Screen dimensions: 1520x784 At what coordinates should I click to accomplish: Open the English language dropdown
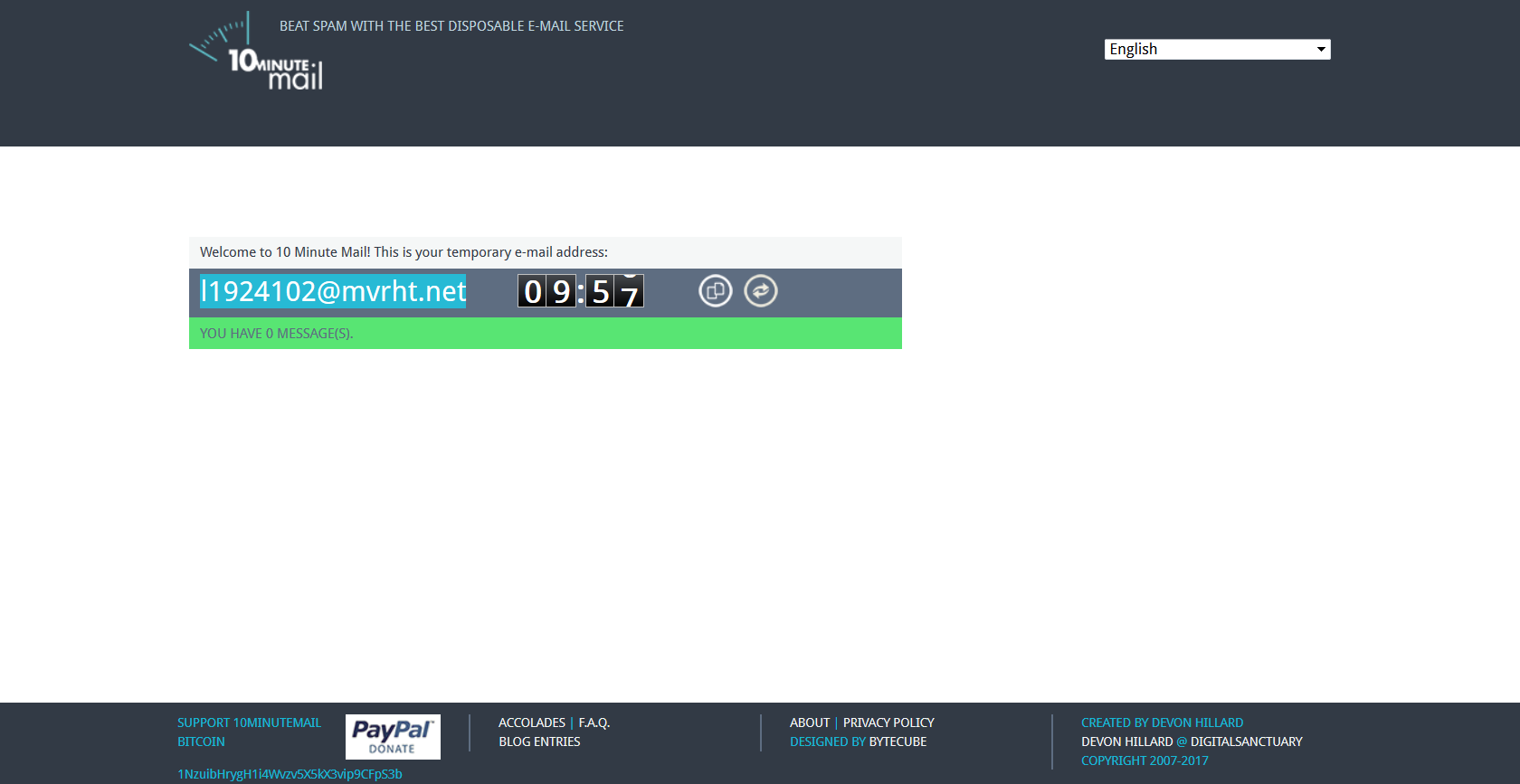click(x=1216, y=49)
